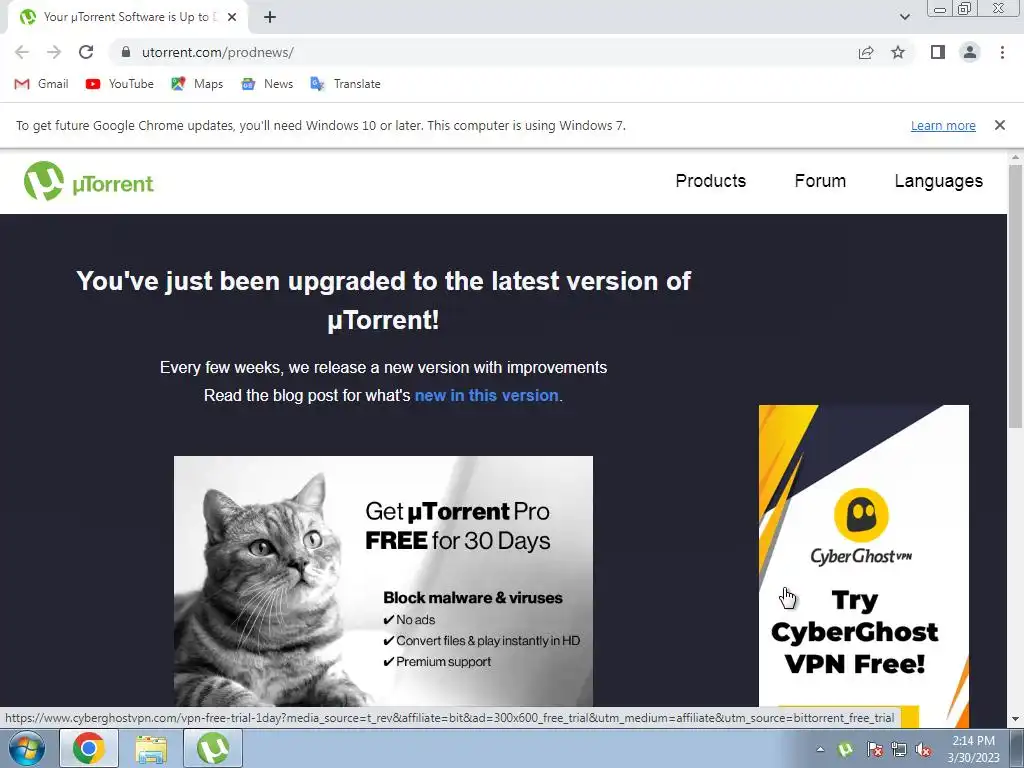Open the Products menu

click(711, 181)
